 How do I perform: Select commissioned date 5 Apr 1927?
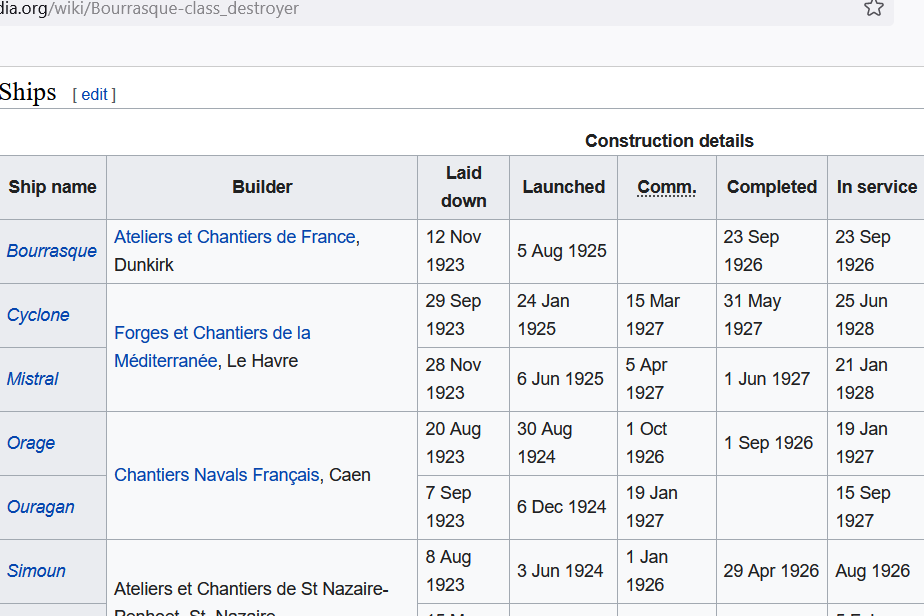[646, 378]
